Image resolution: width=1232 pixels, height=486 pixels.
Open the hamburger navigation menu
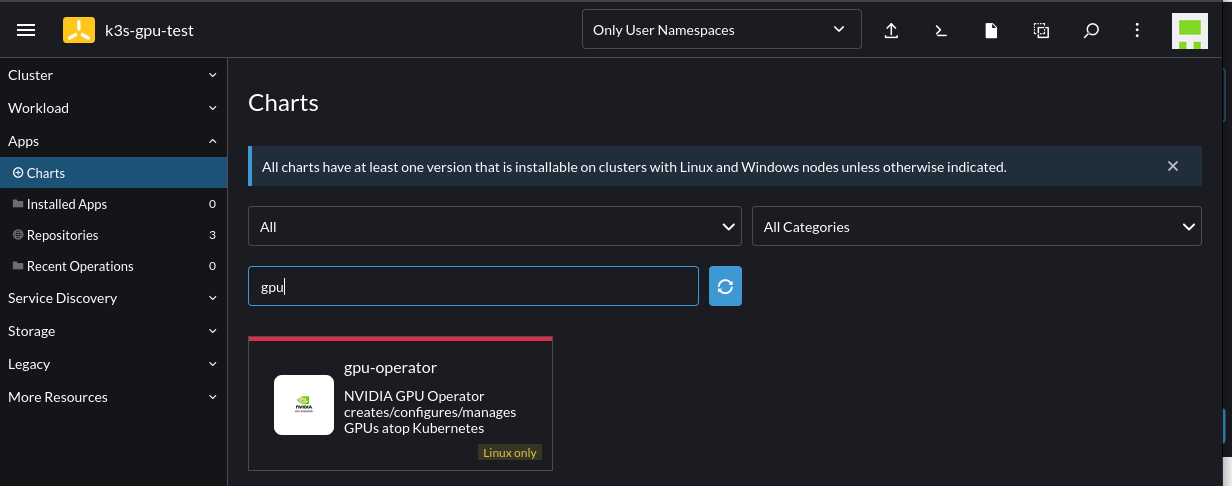pyautogui.click(x=27, y=30)
